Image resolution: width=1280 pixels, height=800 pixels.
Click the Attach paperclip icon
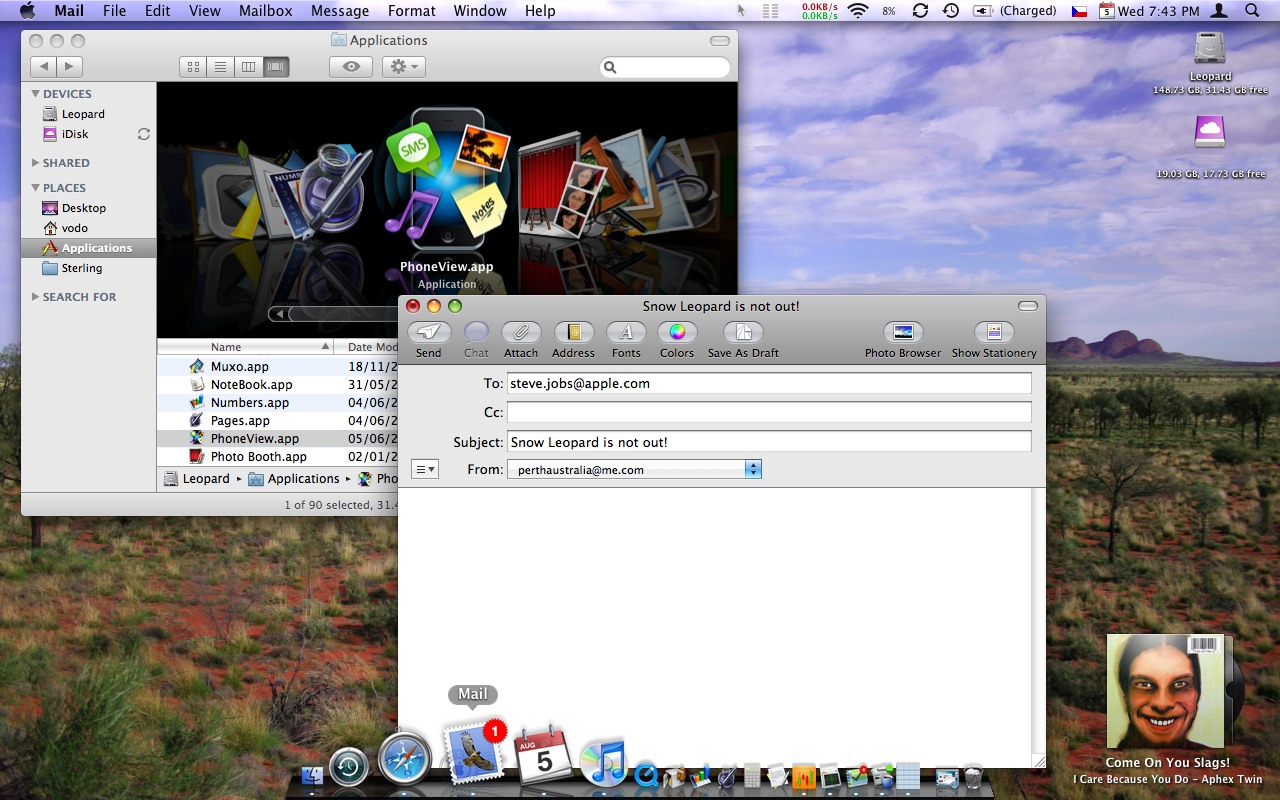tap(521, 333)
